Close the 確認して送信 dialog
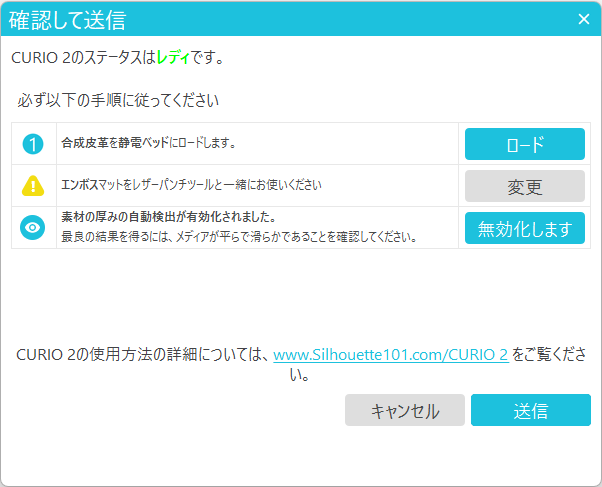The width and height of the screenshot is (602, 487). pyautogui.click(x=584, y=19)
